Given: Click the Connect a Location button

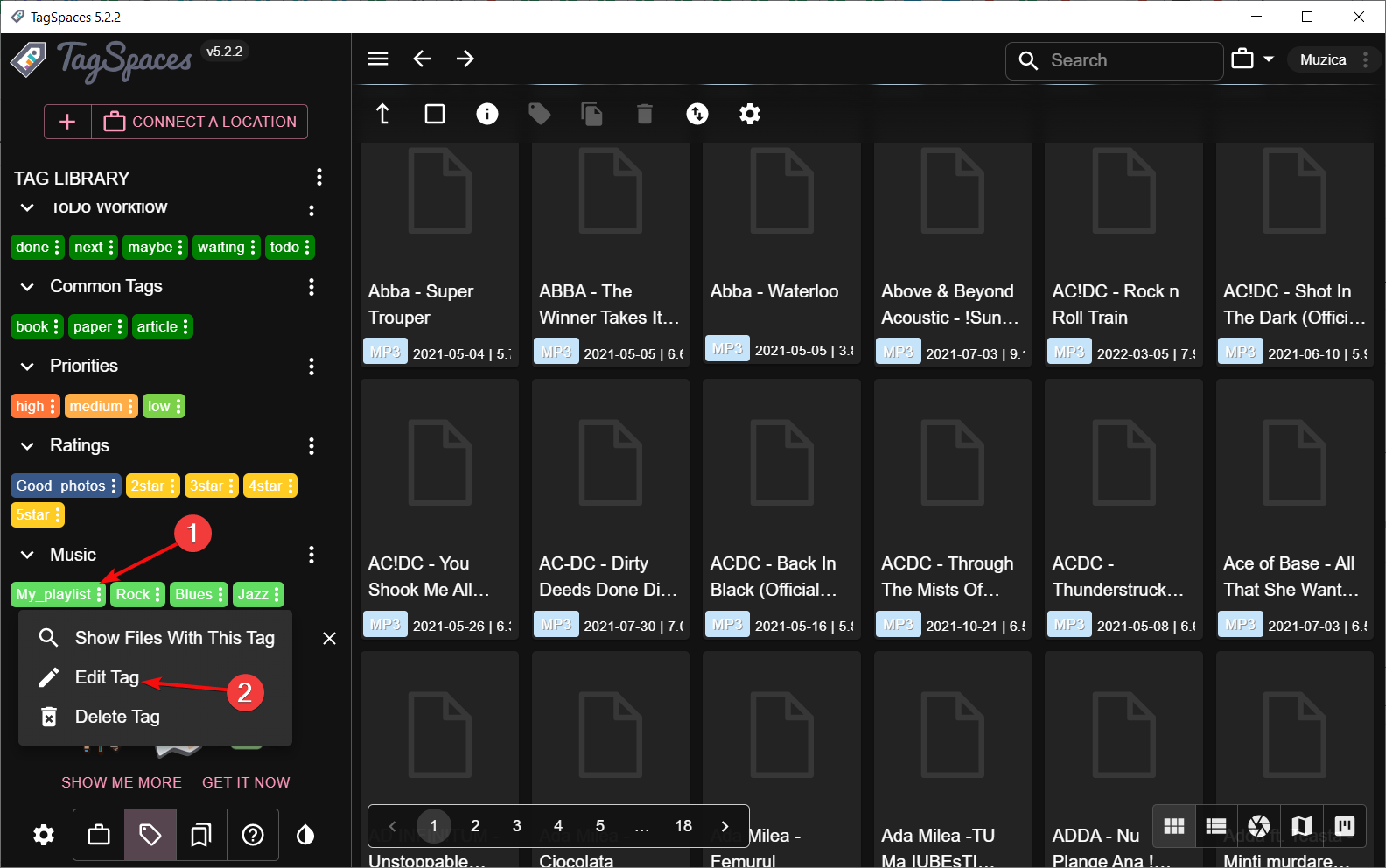Looking at the screenshot, I should tap(200, 122).
